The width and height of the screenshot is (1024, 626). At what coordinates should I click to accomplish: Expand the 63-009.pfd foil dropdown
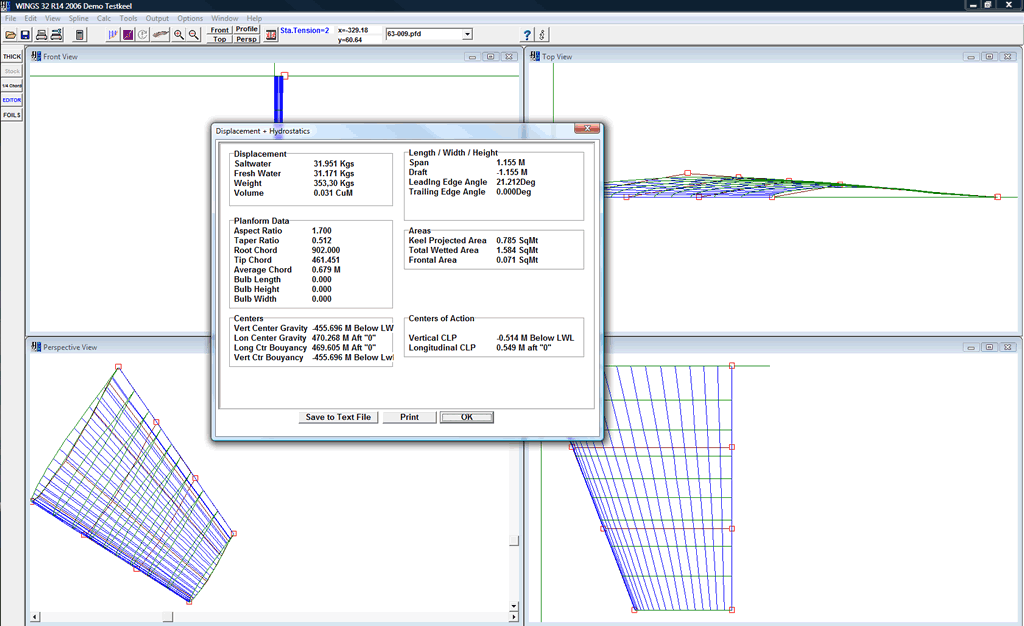click(x=467, y=34)
